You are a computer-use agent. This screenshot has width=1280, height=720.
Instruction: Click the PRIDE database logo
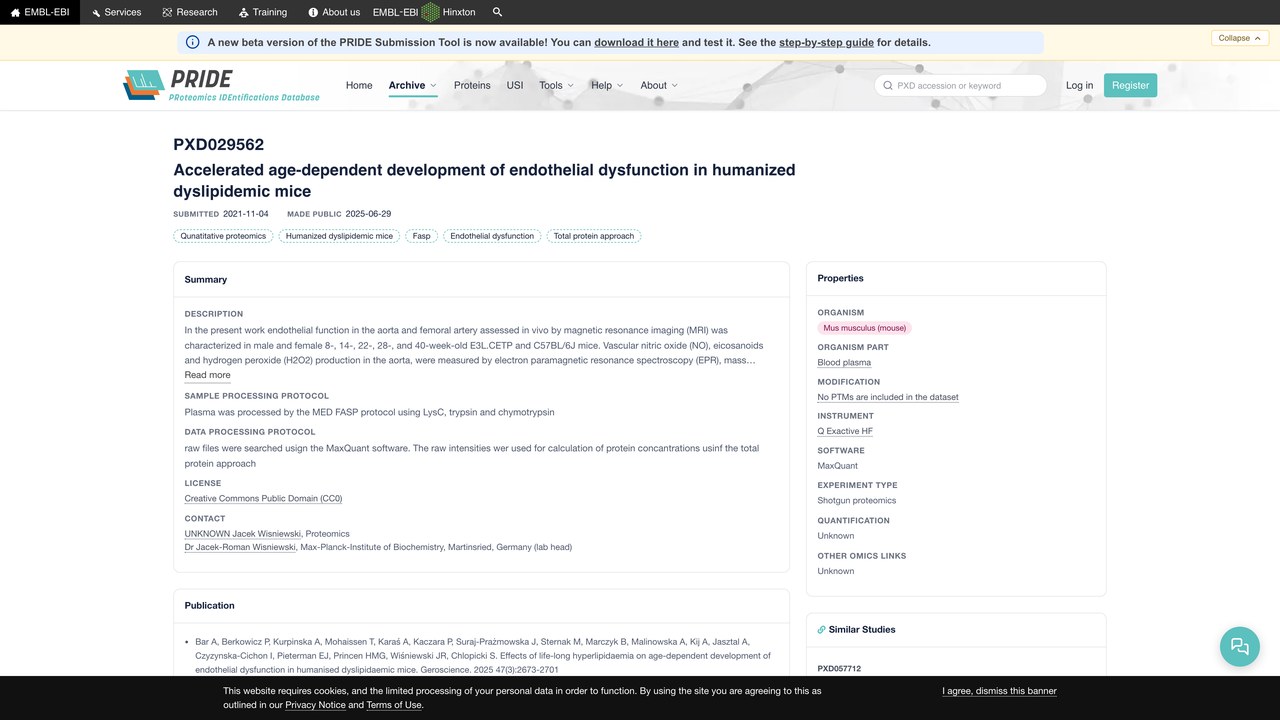pos(222,85)
